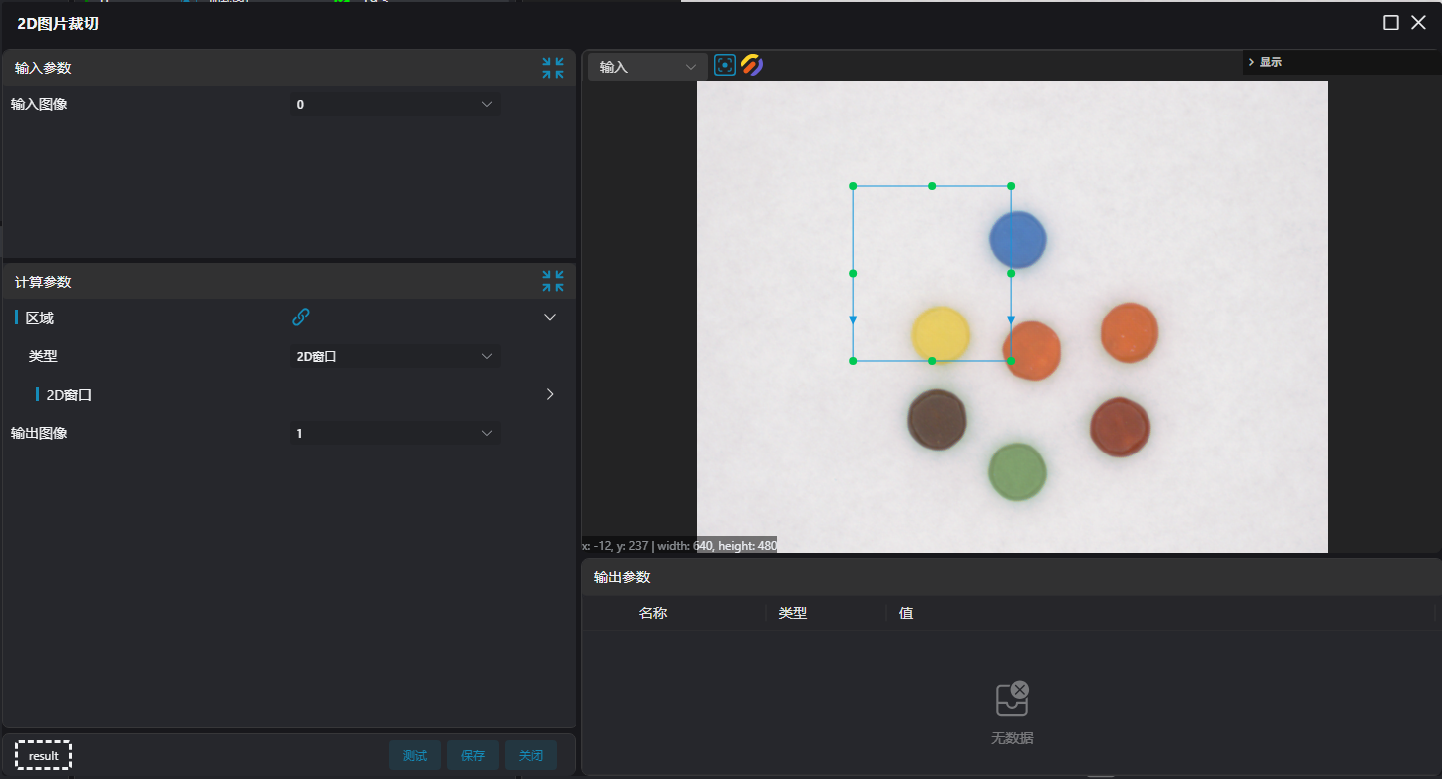1442x779 pixels.
Task: Click the top-left handle of the crop rectangle
Action: click(x=853, y=186)
